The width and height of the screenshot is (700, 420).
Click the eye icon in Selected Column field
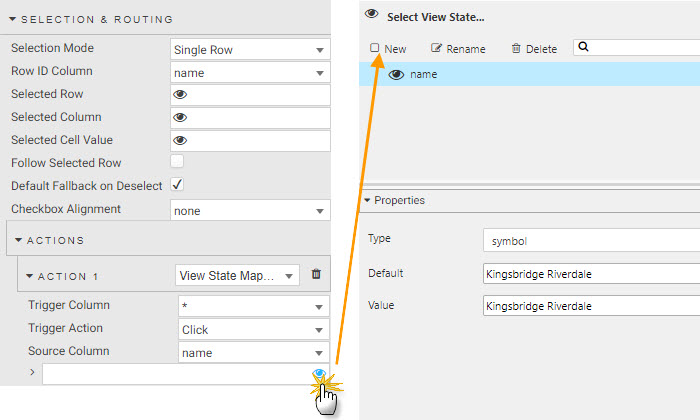click(181, 118)
